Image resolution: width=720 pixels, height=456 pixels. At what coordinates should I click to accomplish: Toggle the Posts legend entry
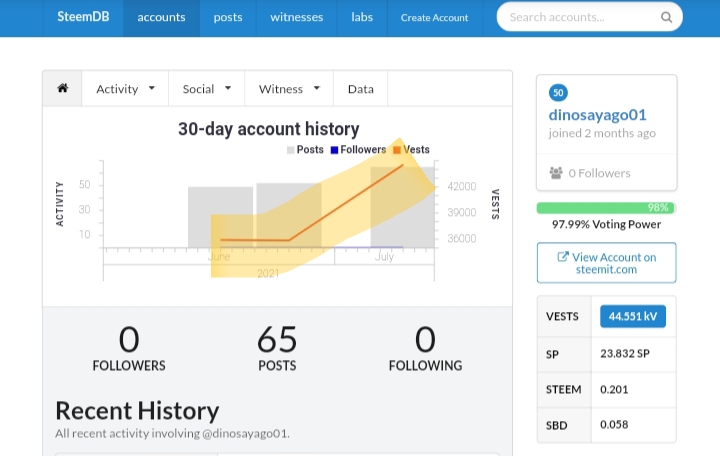[x=305, y=150]
